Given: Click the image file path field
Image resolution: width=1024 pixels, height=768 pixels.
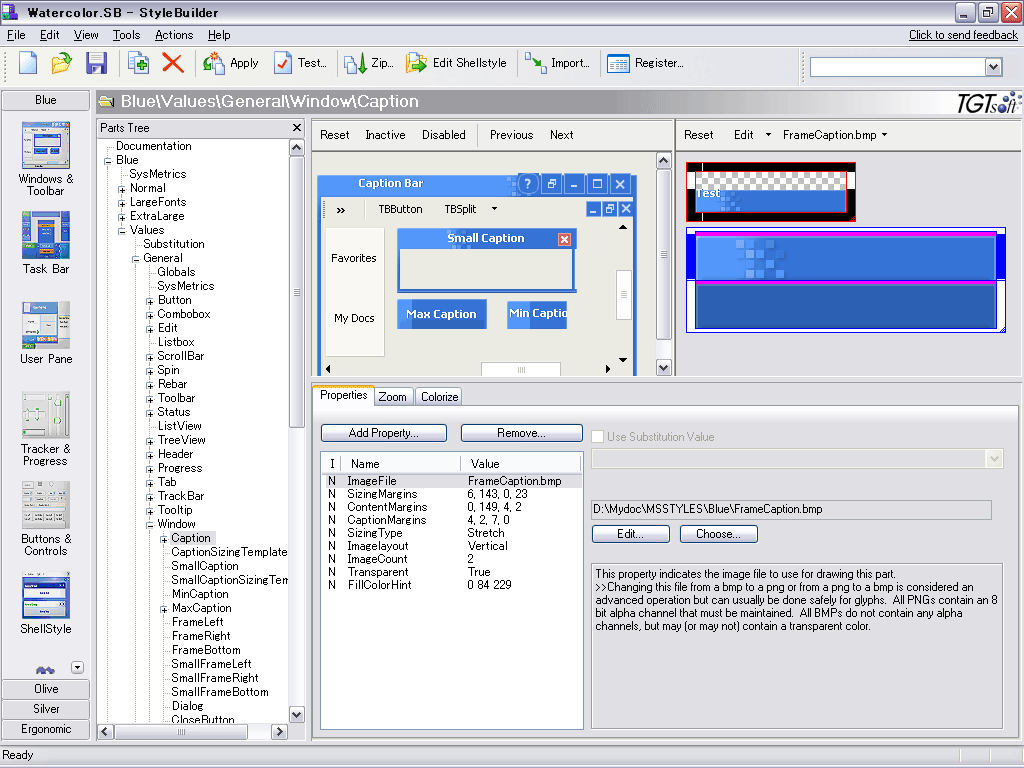Looking at the screenshot, I should click(792, 509).
